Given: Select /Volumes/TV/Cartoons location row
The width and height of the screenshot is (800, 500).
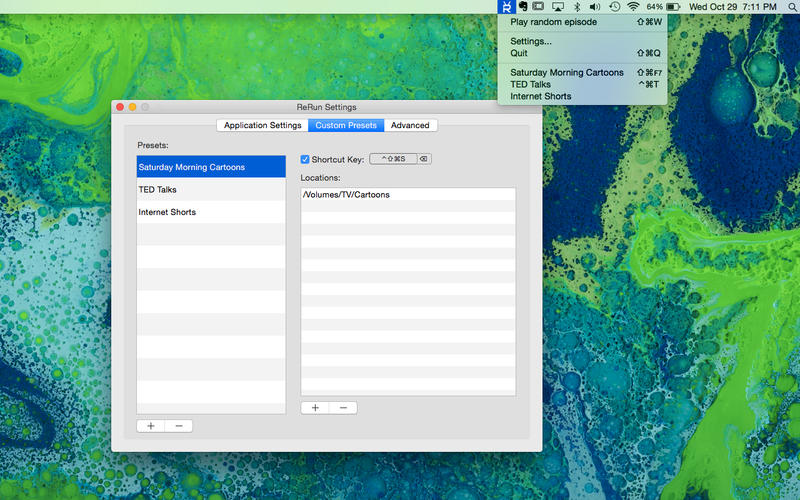Looking at the screenshot, I should (x=408, y=194).
